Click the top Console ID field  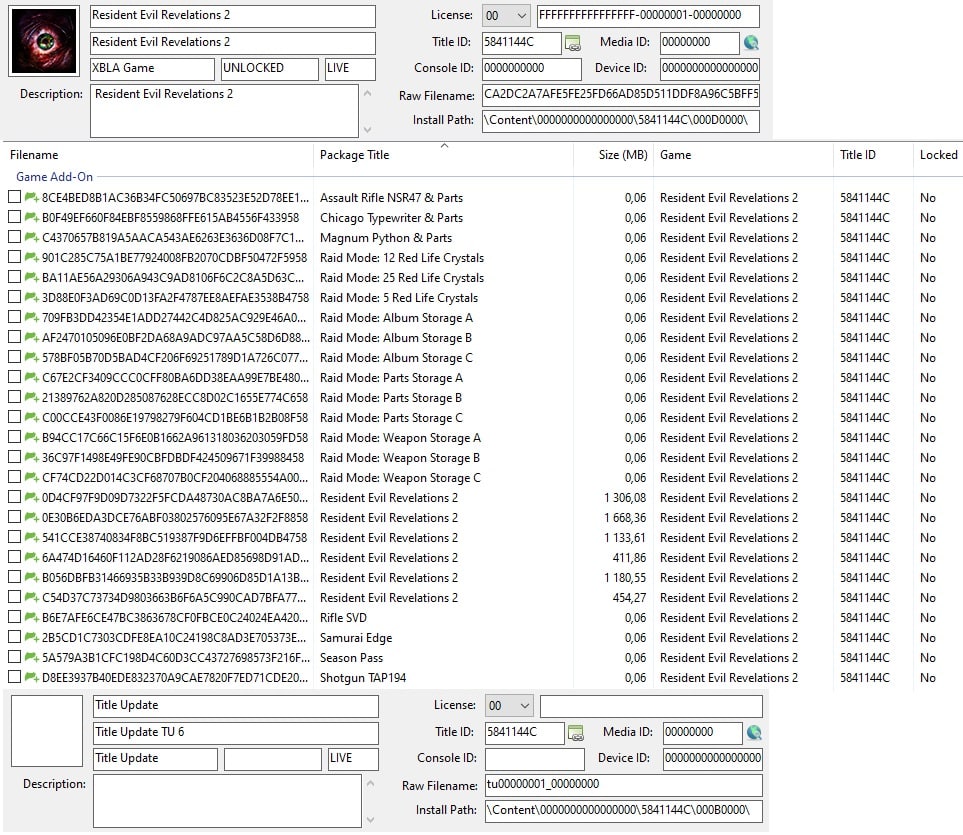tap(532, 68)
